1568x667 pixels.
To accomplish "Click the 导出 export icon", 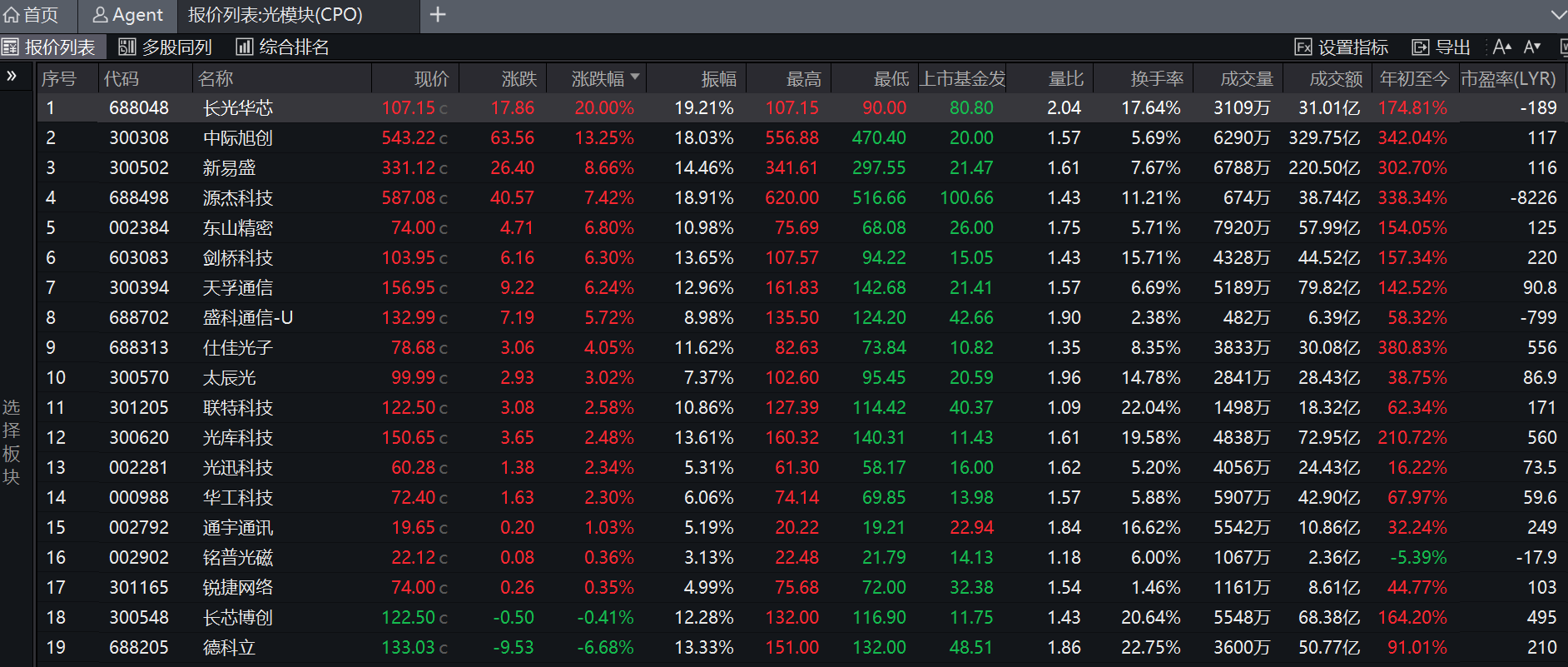I will click(x=1420, y=47).
